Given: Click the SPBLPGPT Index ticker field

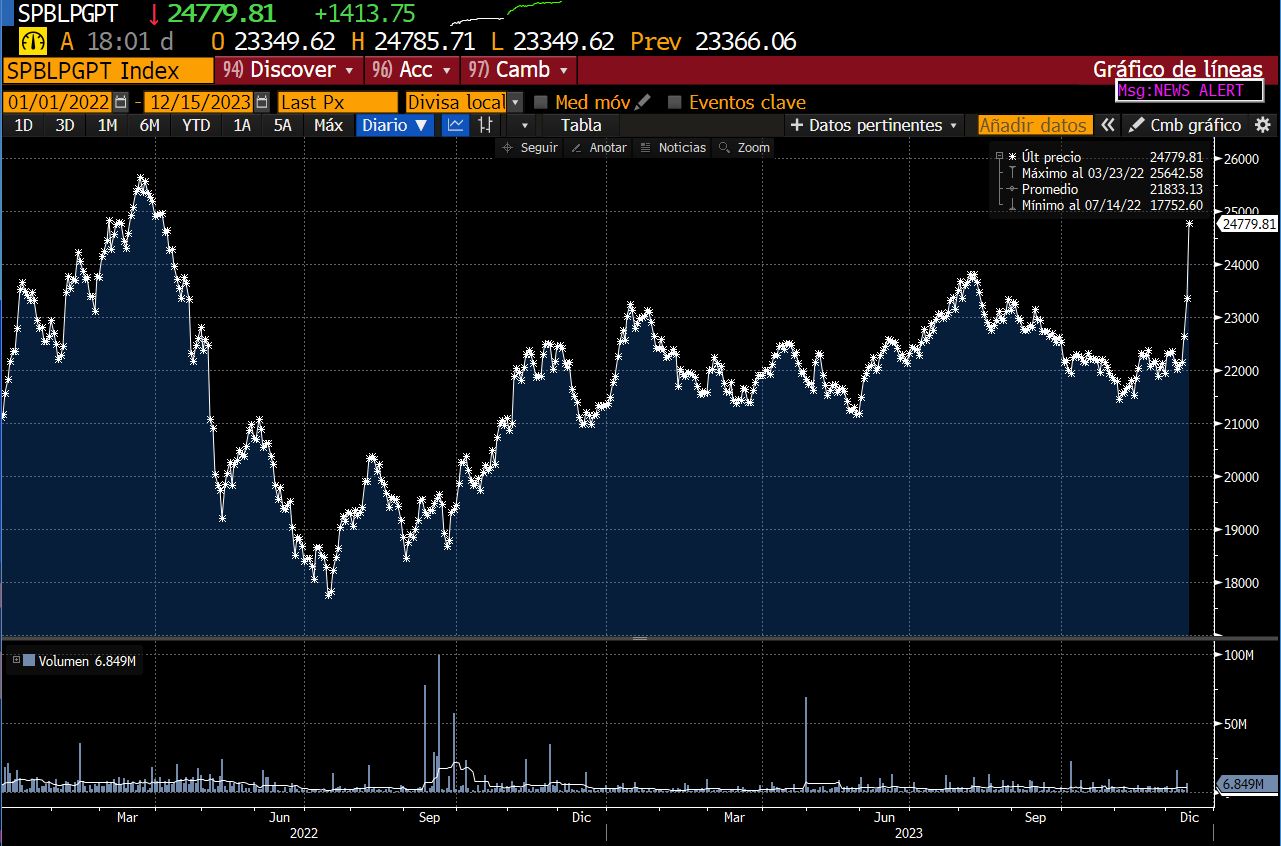Looking at the screenshot, I should (x=108, y=70).
